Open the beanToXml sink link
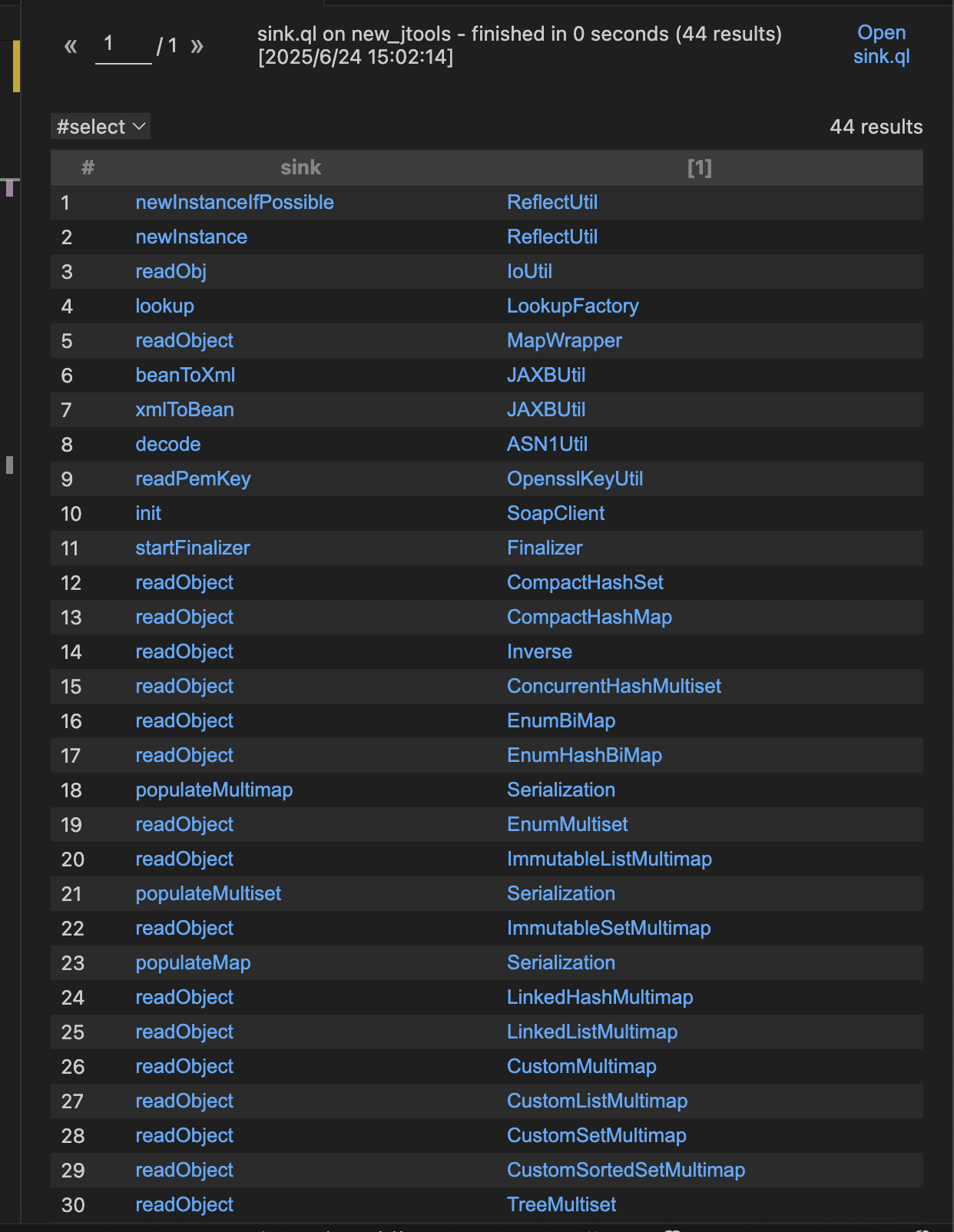 (185, 375)
